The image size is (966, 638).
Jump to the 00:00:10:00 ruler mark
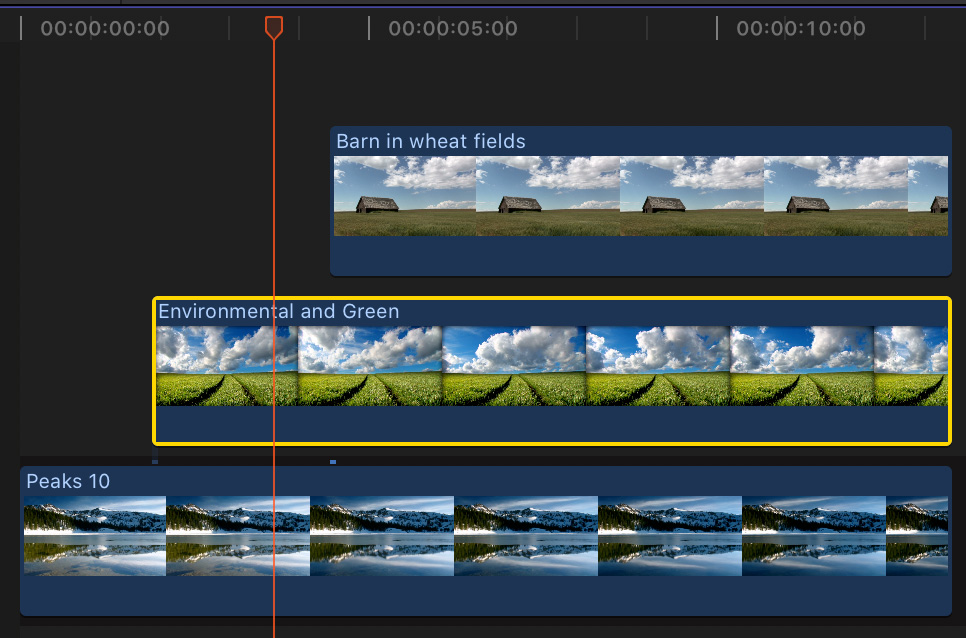pyautogui.click(x=800, y=29)
